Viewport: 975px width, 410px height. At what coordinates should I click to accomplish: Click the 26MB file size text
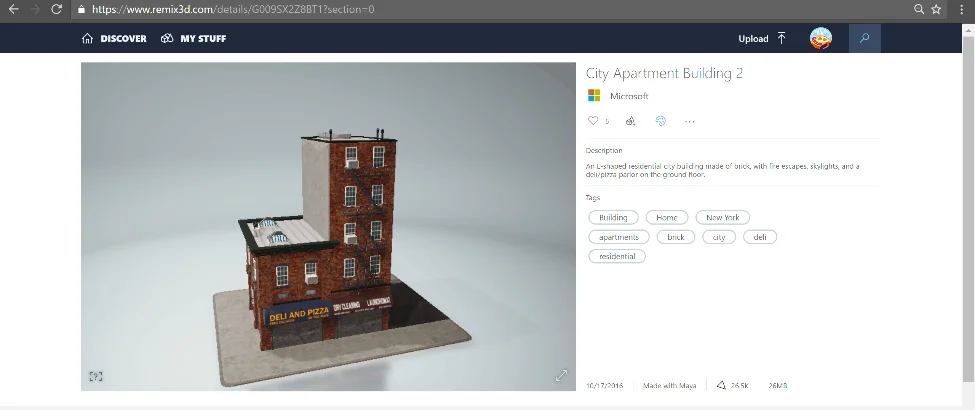[x=777, y=386]
